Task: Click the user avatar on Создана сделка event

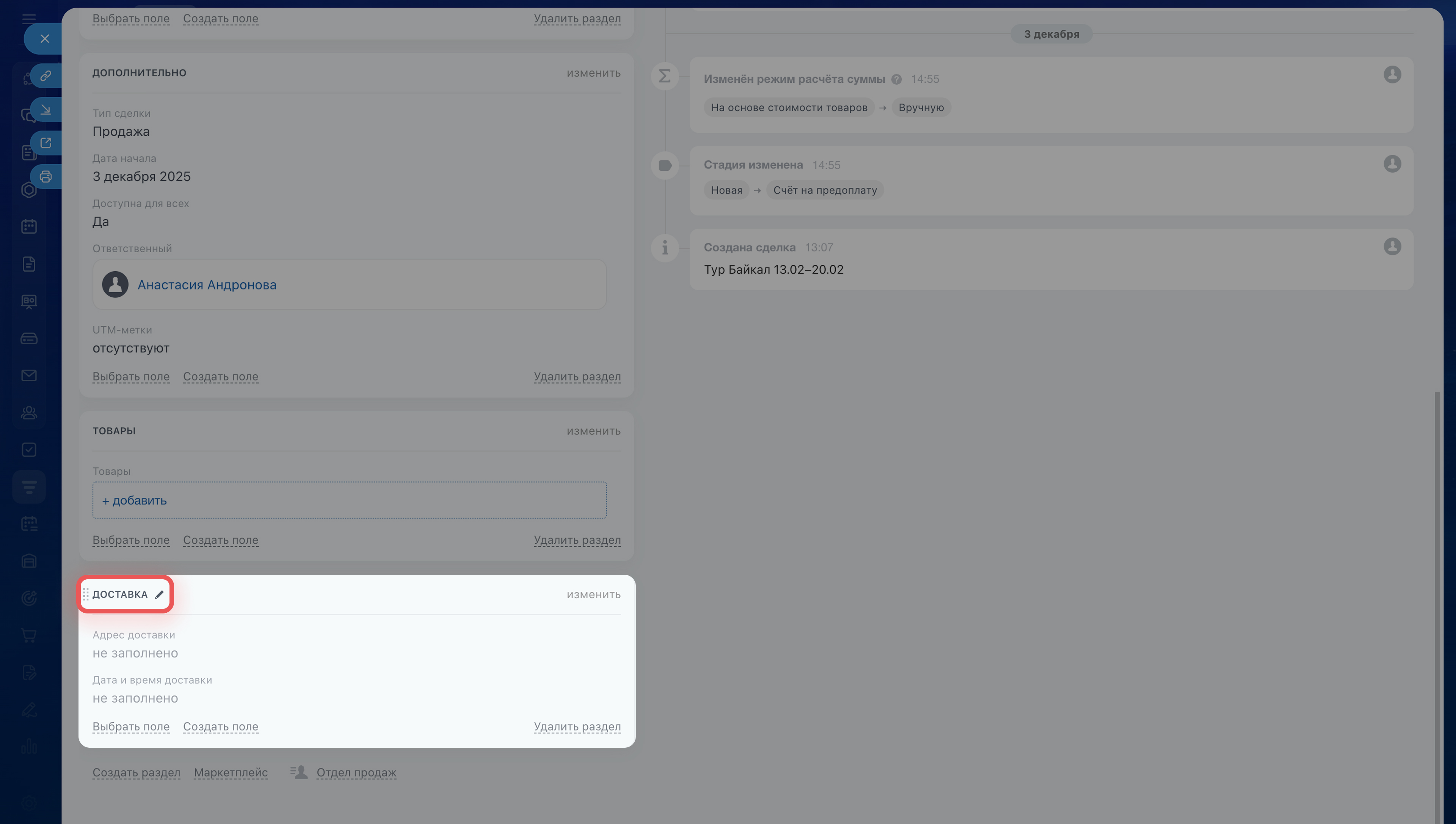Action: (x=1392, y=246)
